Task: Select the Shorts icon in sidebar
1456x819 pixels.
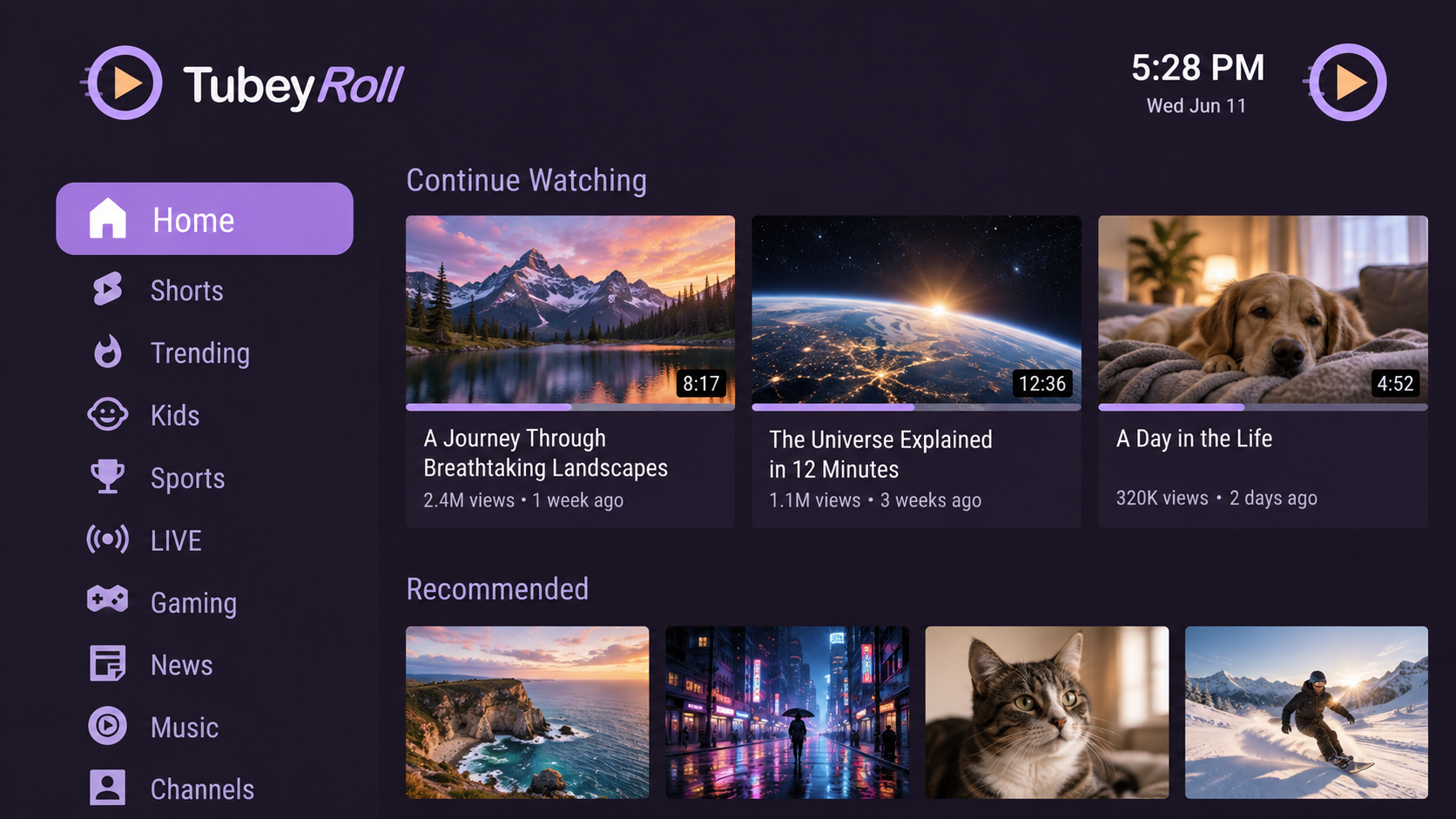Action: [108, 289]
